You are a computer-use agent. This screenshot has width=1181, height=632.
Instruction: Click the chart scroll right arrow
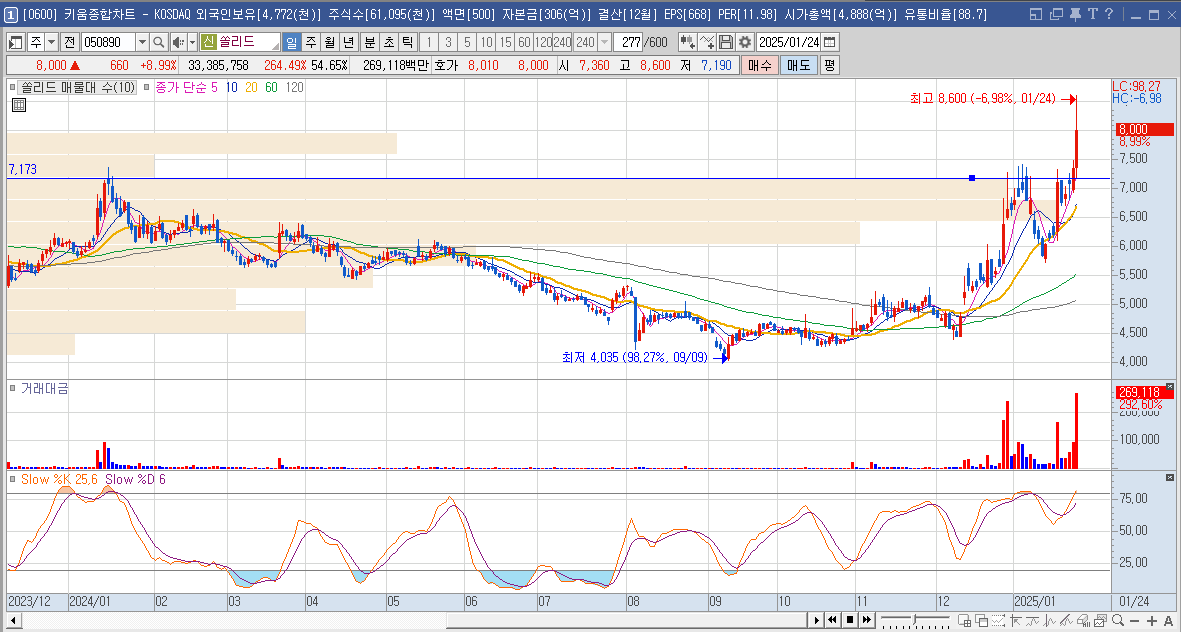(816, 620)
